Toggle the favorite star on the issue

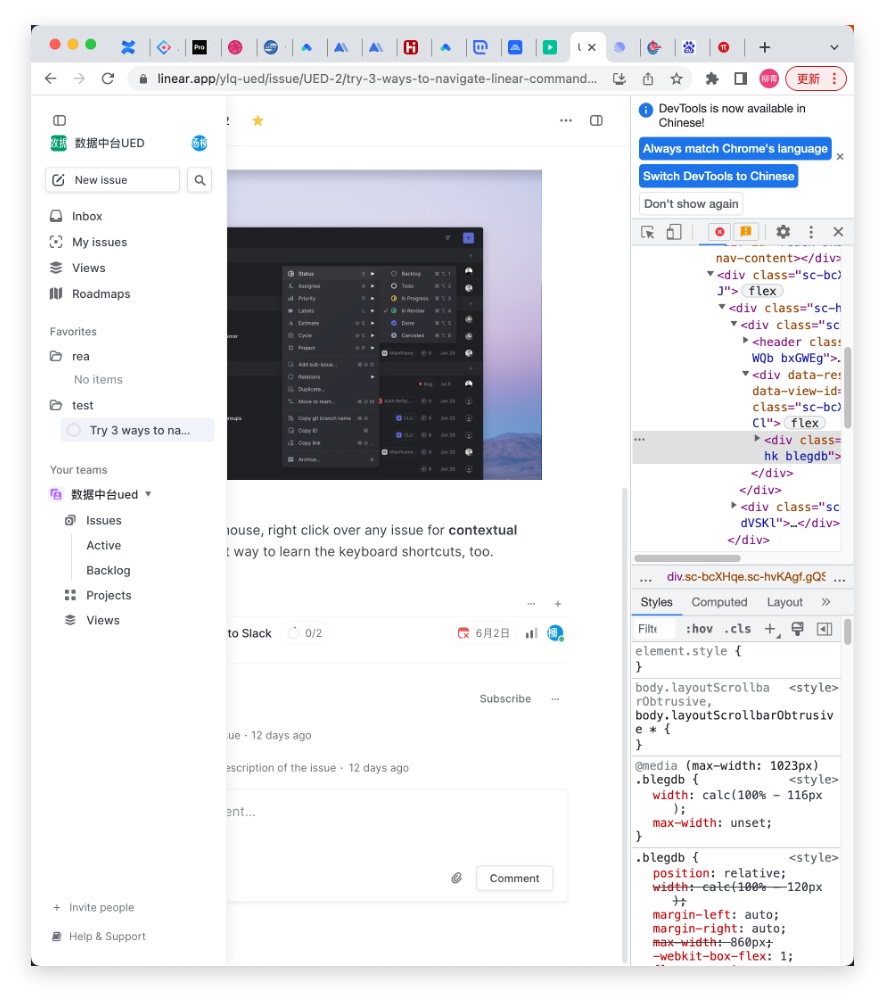click(258, 121)
